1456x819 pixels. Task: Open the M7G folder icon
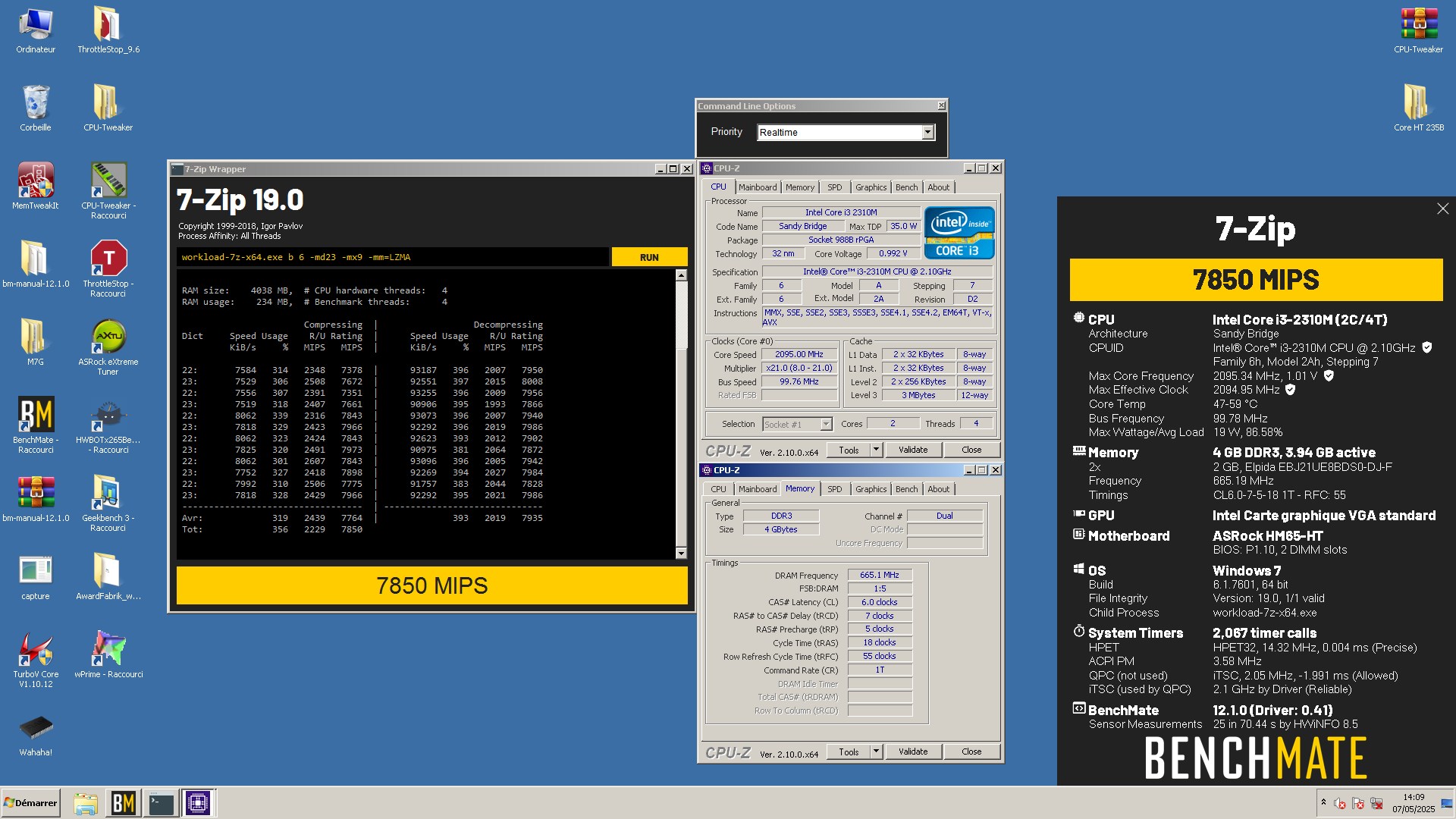[36, 343]
